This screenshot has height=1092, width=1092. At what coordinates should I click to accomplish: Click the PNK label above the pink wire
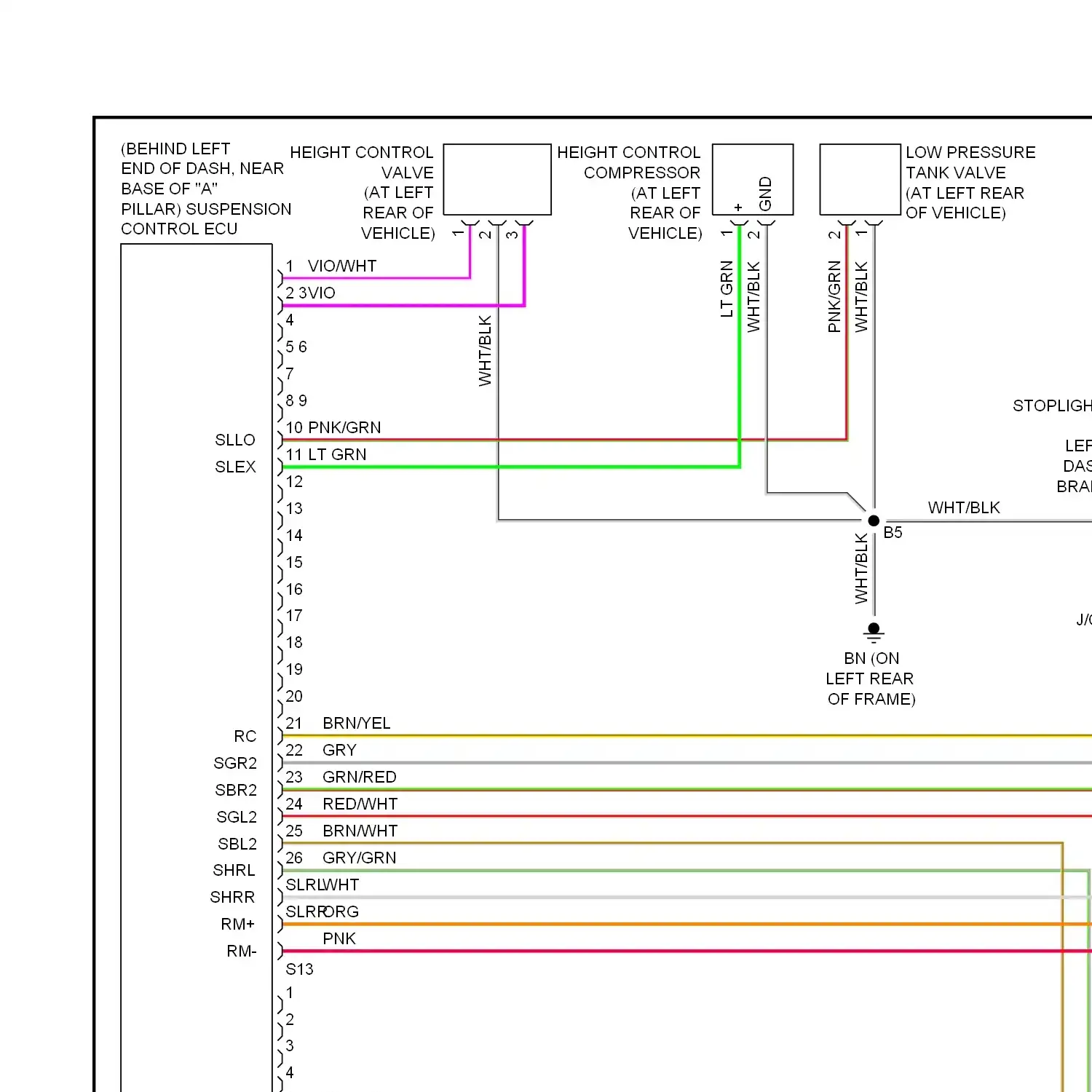coord(339,938)
